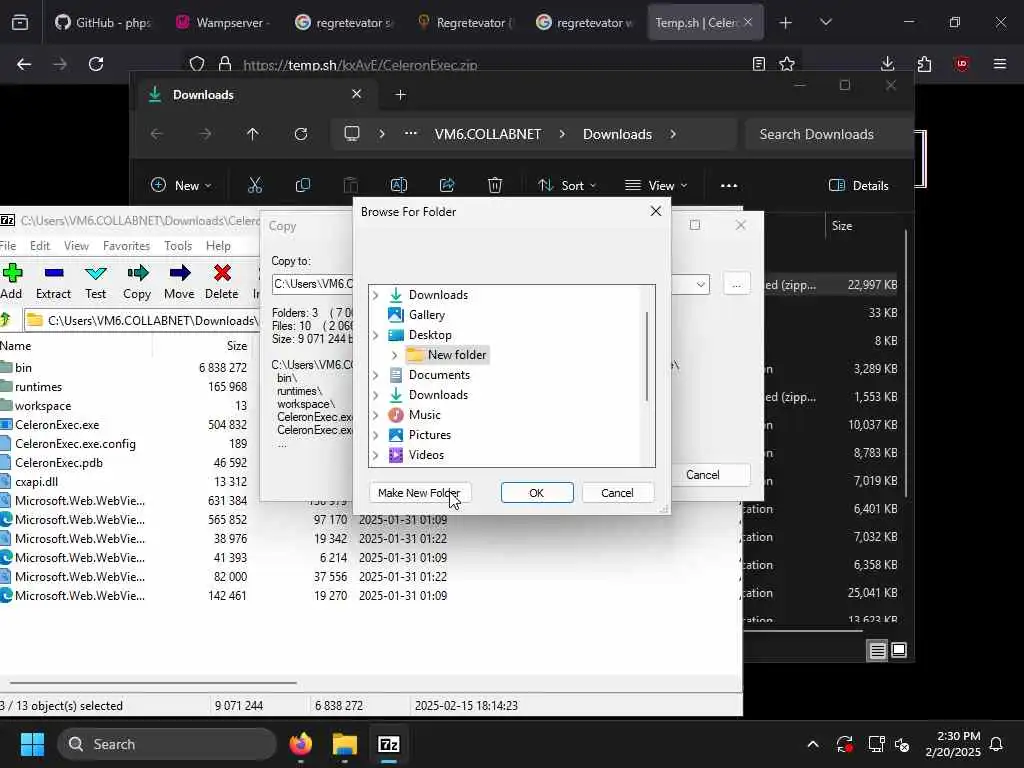The width and height of the screenshot is (1024, 768).
Task: Click the 7-Zip Add toolbar icon
Action: (12, 273)
